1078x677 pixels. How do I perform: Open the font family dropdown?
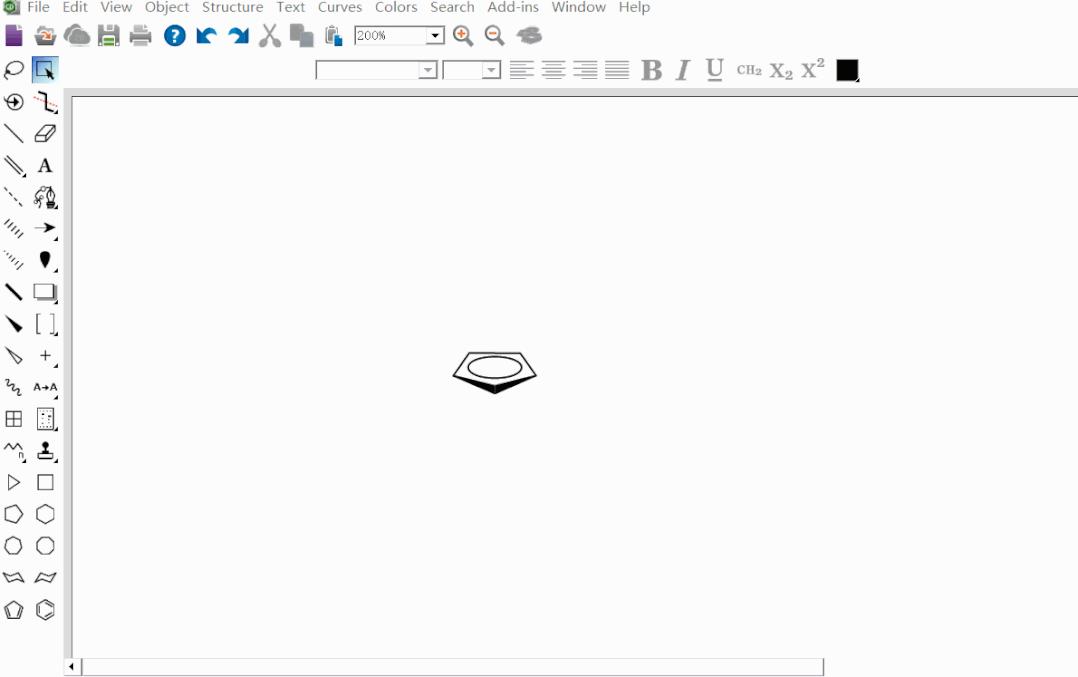429,70
